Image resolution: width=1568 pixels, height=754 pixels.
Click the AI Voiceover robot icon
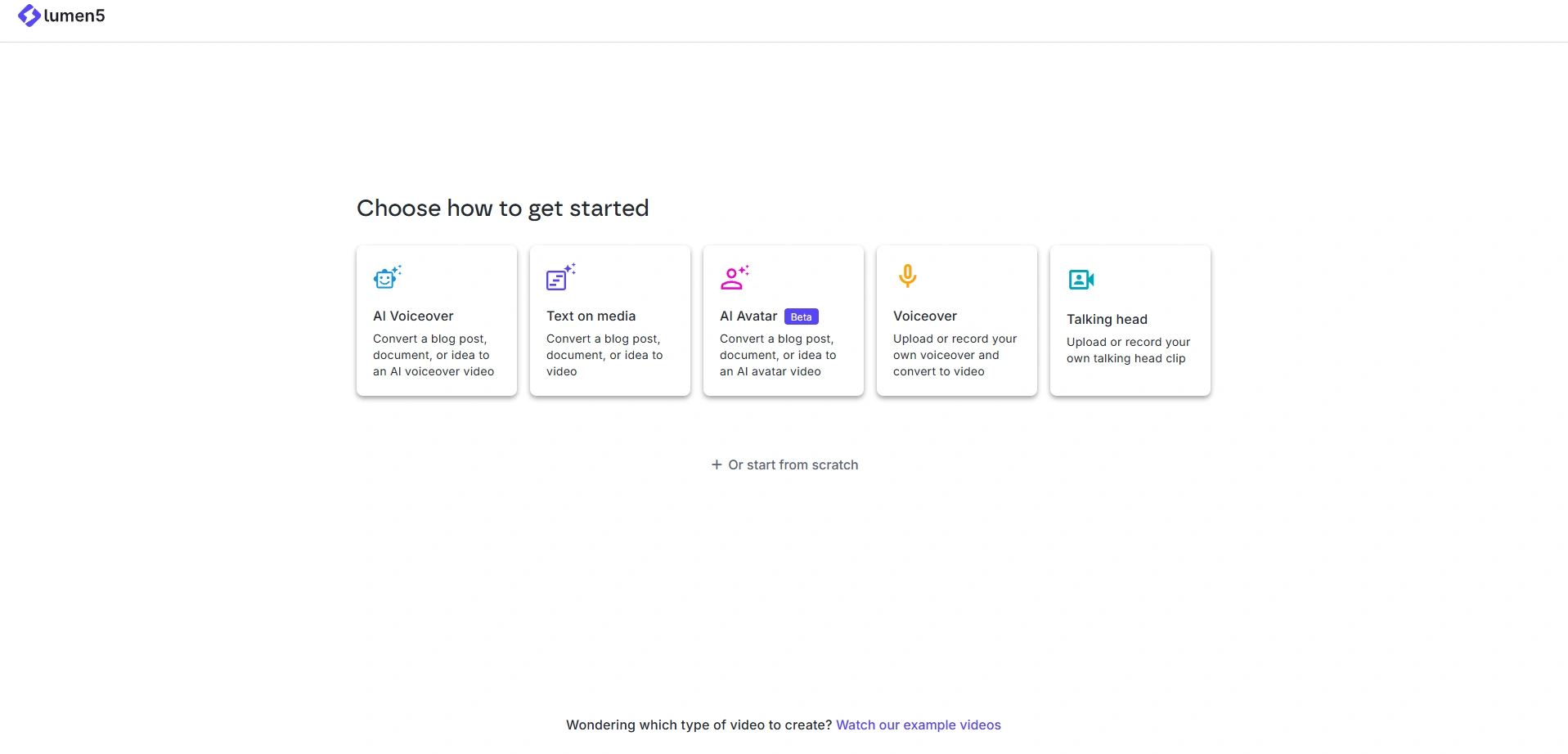[x=388, y=277]
